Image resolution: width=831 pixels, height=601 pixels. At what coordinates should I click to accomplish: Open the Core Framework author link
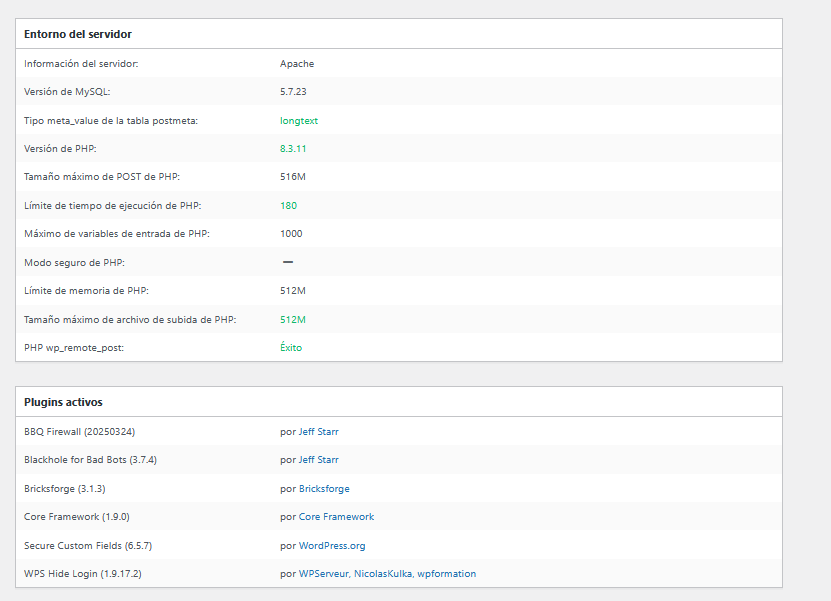tap(336, 517)
